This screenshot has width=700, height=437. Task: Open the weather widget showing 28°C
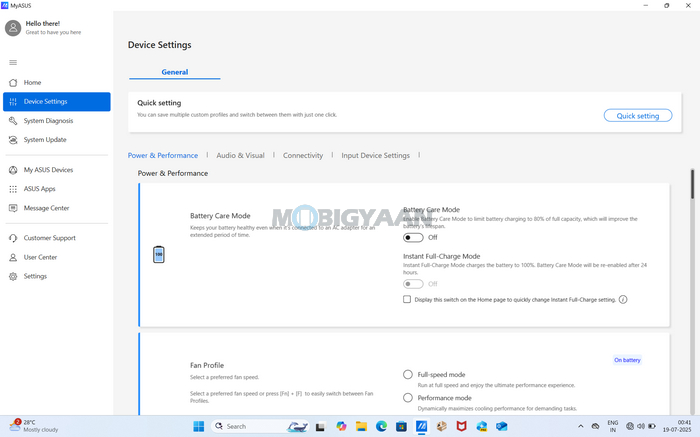(x=34, y=426)
